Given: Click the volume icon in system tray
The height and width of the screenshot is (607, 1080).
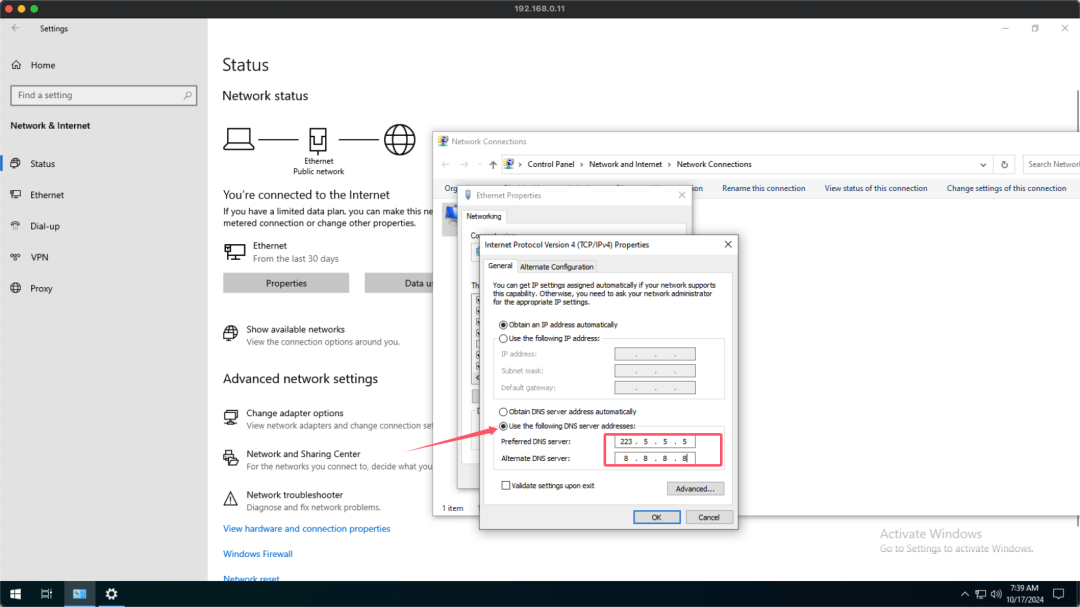Looking at the screenshot, I should (996, 594).
